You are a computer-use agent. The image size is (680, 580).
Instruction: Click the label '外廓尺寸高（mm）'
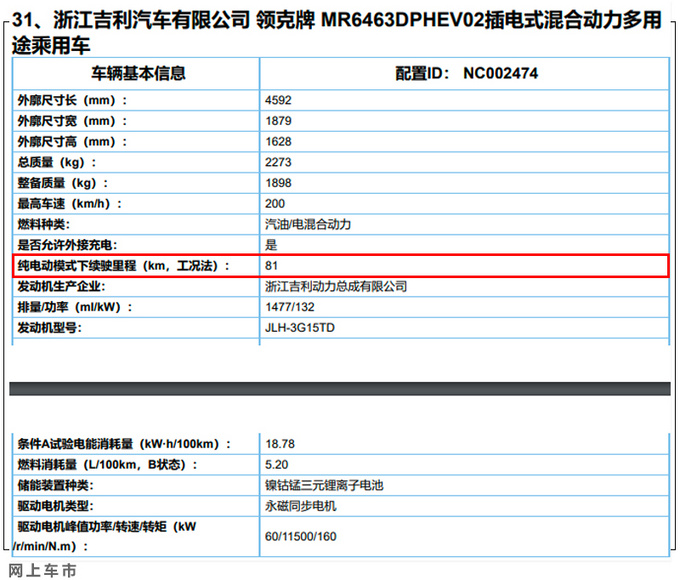[72, 142]
